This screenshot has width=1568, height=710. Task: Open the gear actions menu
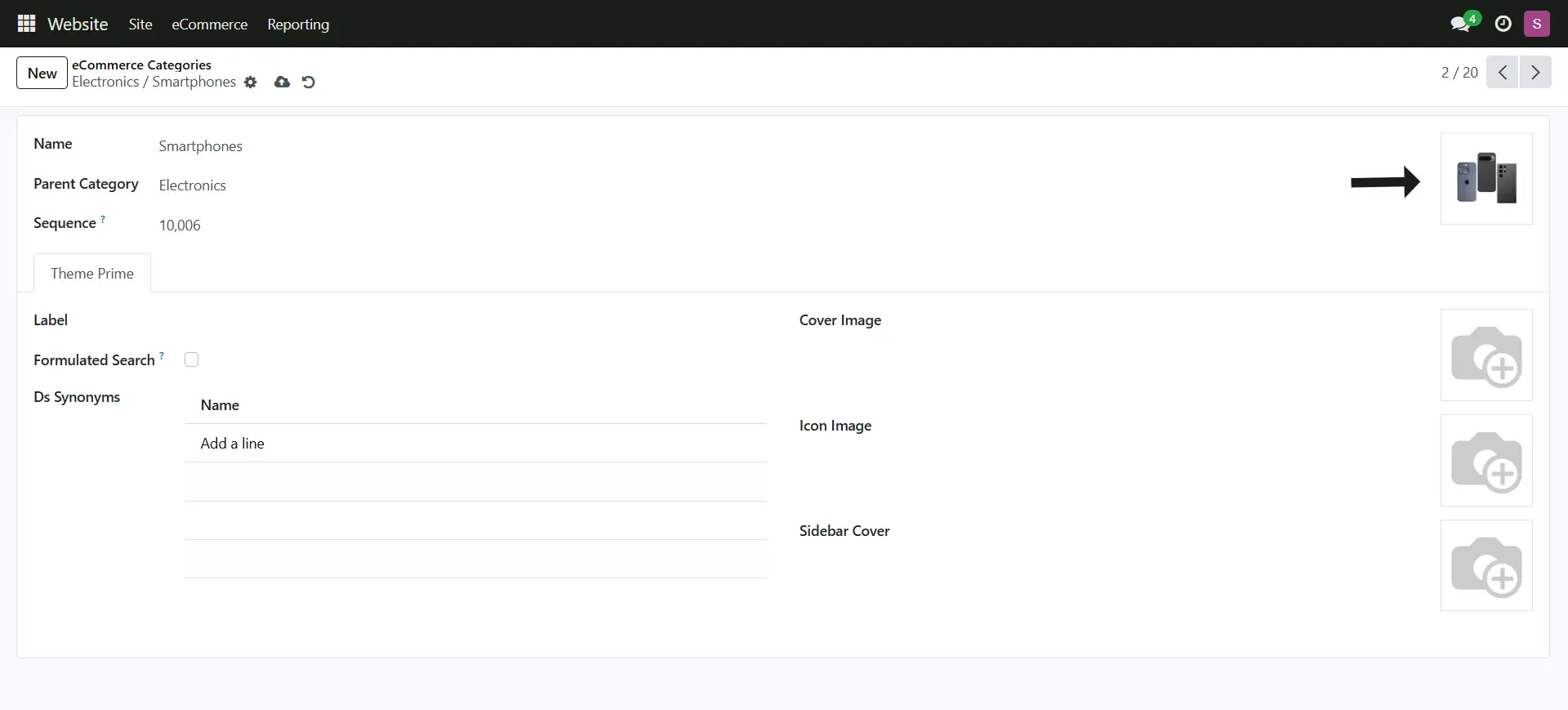251,83
